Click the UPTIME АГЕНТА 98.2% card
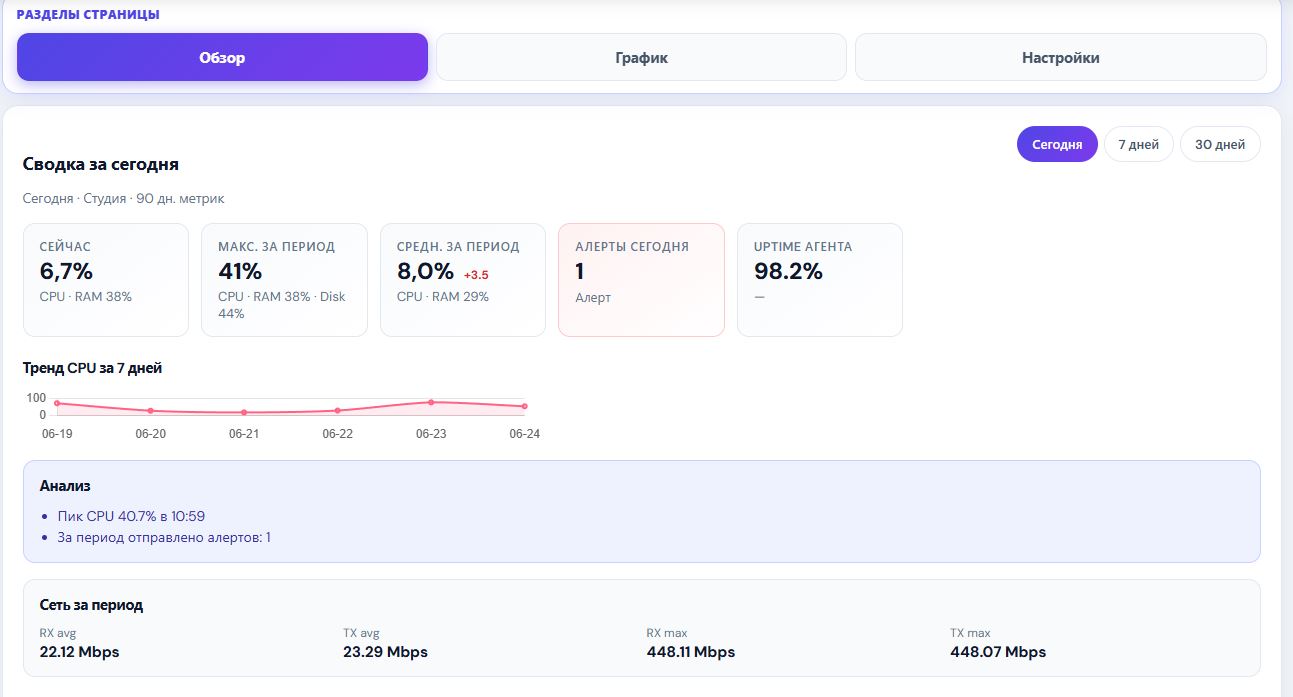 click(x=820, y=280)
